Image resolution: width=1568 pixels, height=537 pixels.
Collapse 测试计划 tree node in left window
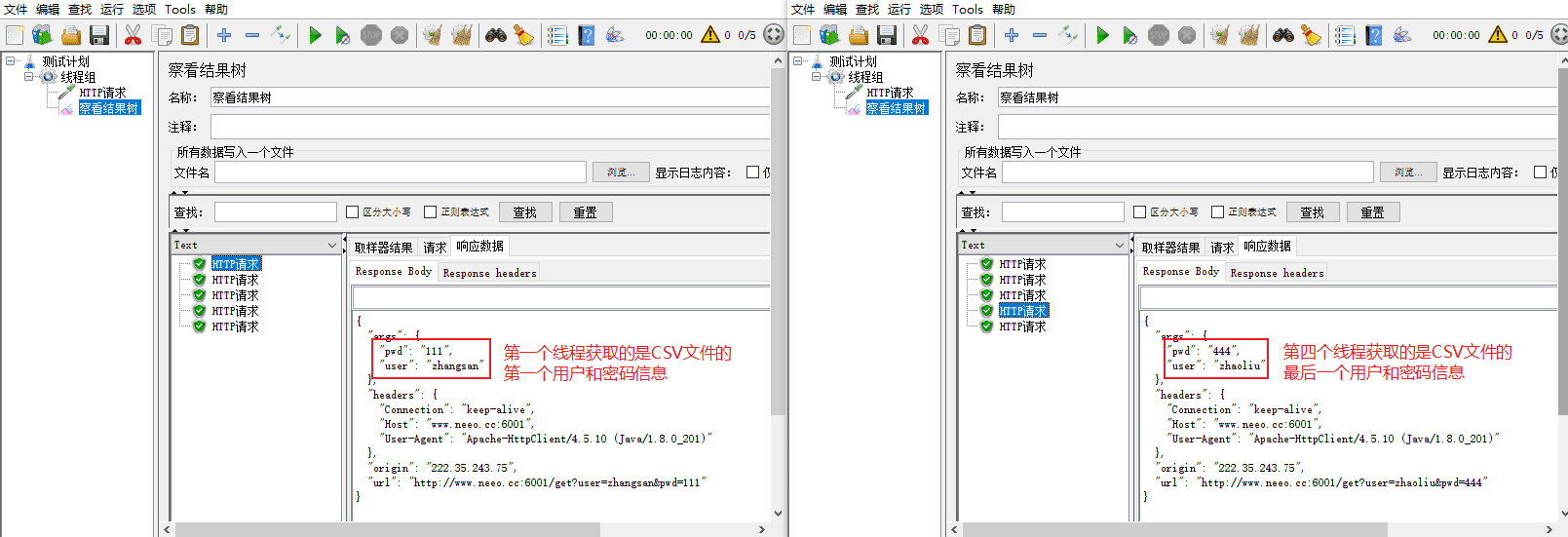point(11,61)
